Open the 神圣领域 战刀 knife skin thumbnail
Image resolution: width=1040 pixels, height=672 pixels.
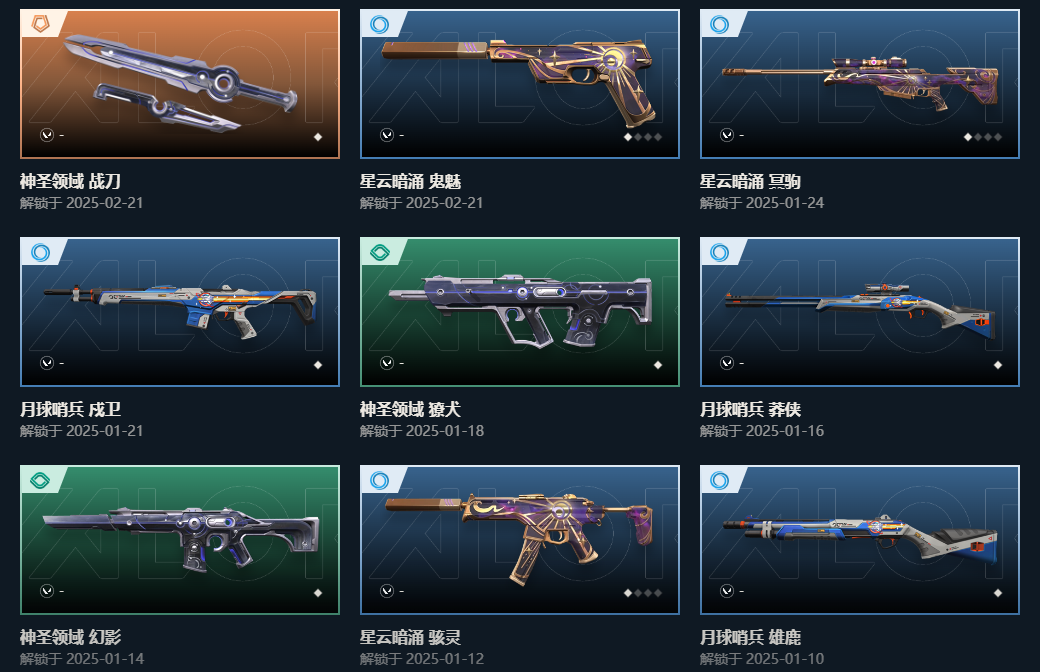pos(180,84)
